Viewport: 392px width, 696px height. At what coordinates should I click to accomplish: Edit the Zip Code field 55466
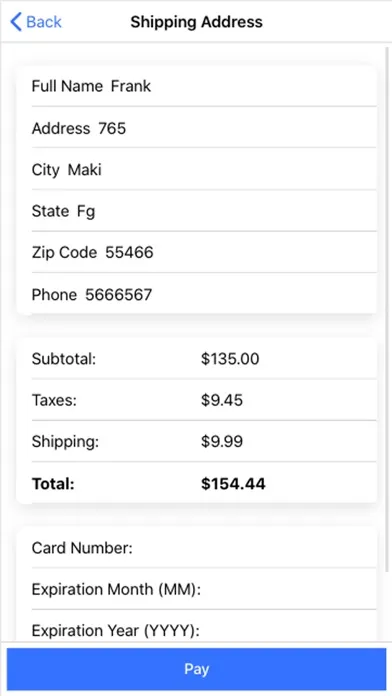pos(204,252)
